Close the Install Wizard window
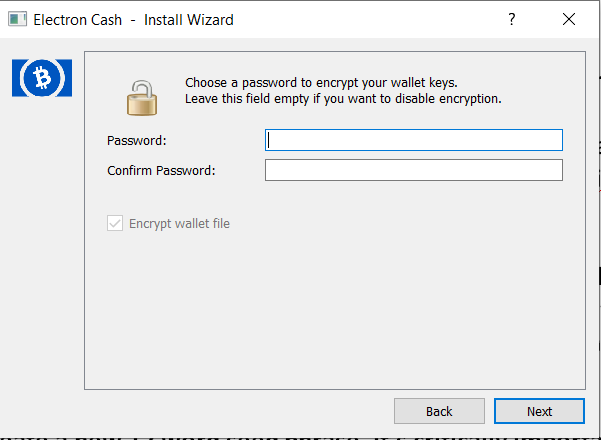 pyautogui.click(x=569, y=19)
